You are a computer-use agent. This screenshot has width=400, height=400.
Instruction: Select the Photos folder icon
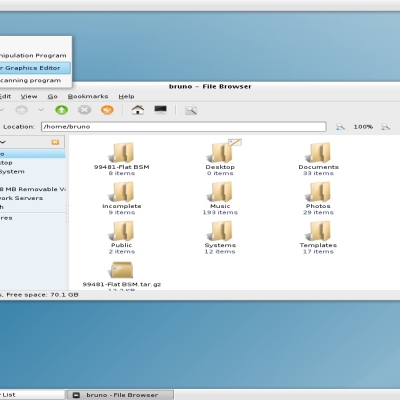318,192
